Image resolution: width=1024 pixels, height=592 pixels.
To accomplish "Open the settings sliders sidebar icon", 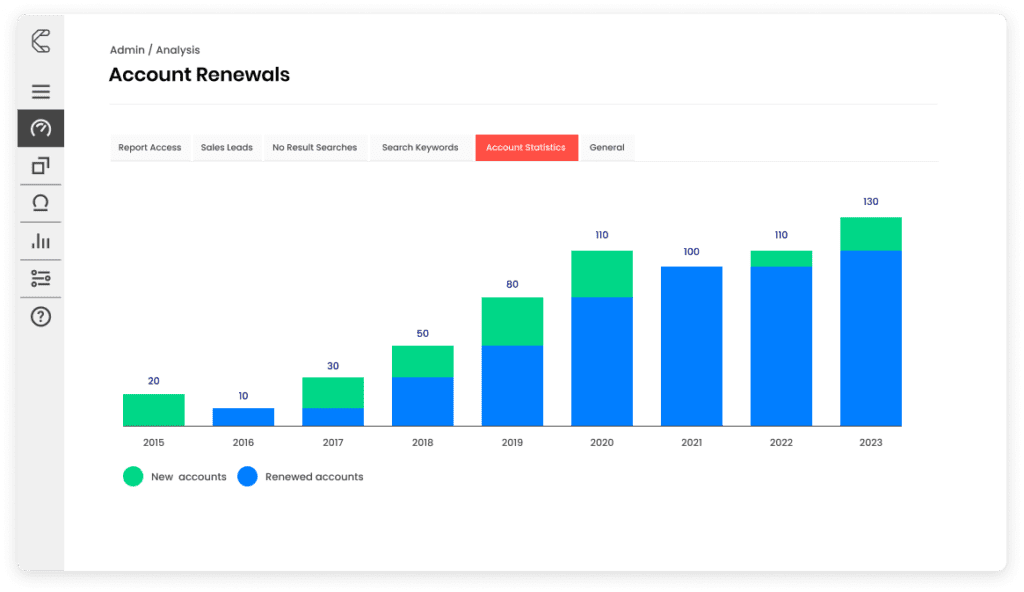I will tap(41, 278).
